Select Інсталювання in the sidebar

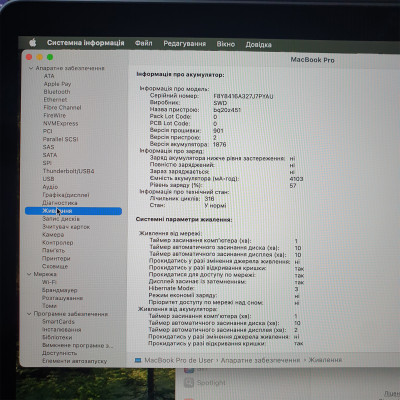61,330
